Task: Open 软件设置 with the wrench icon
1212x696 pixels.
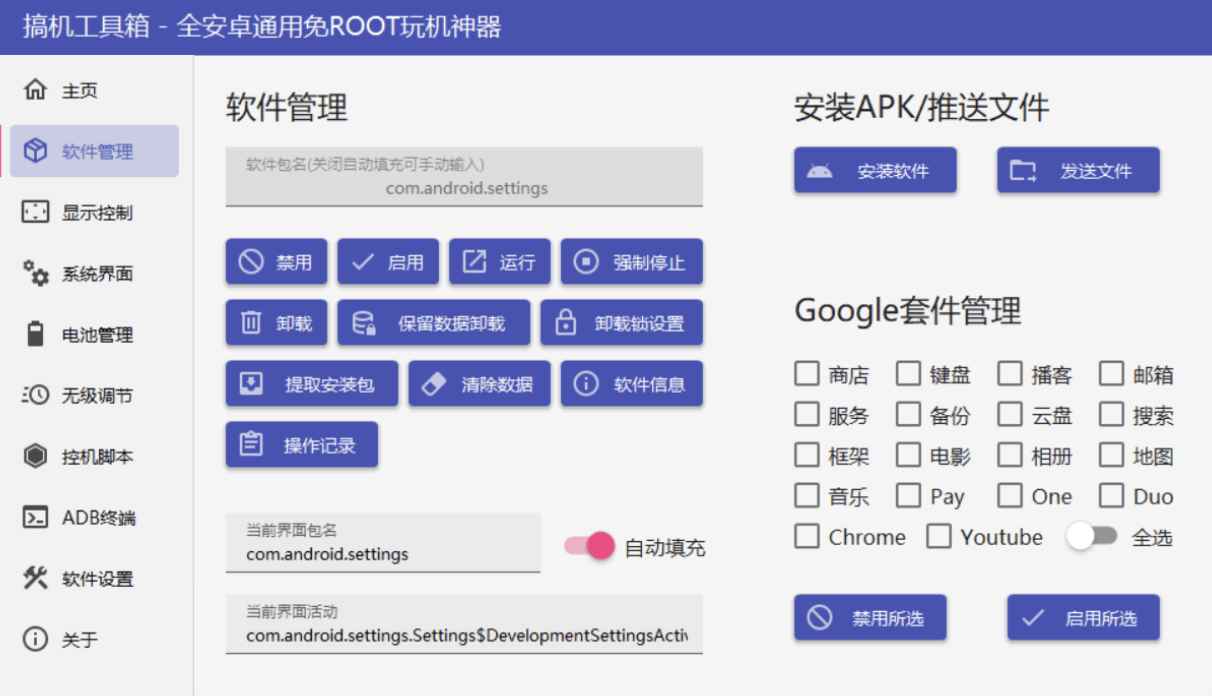Action: coord(94,579)
